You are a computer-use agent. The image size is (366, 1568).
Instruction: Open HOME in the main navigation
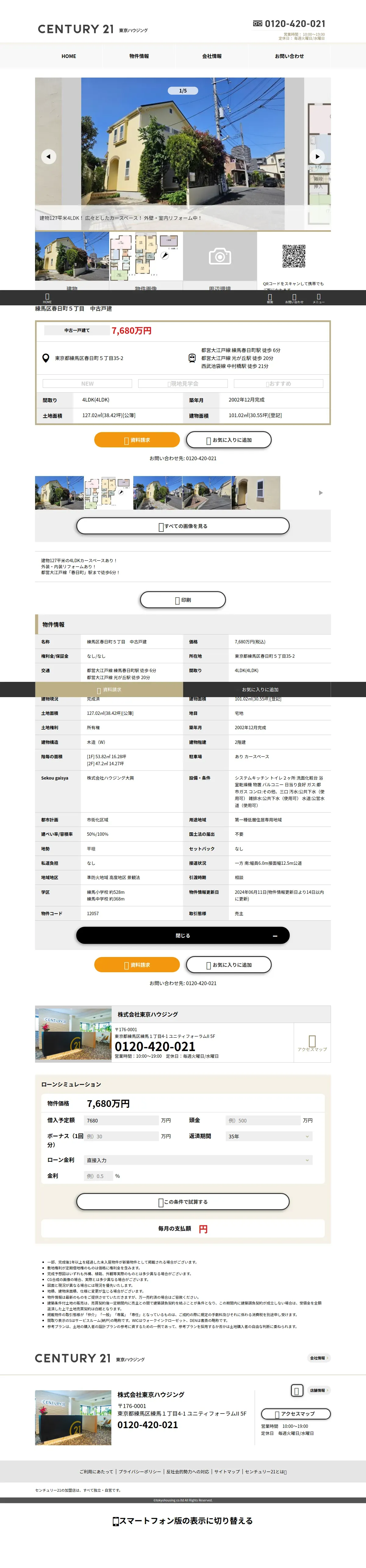pos(69,56)
